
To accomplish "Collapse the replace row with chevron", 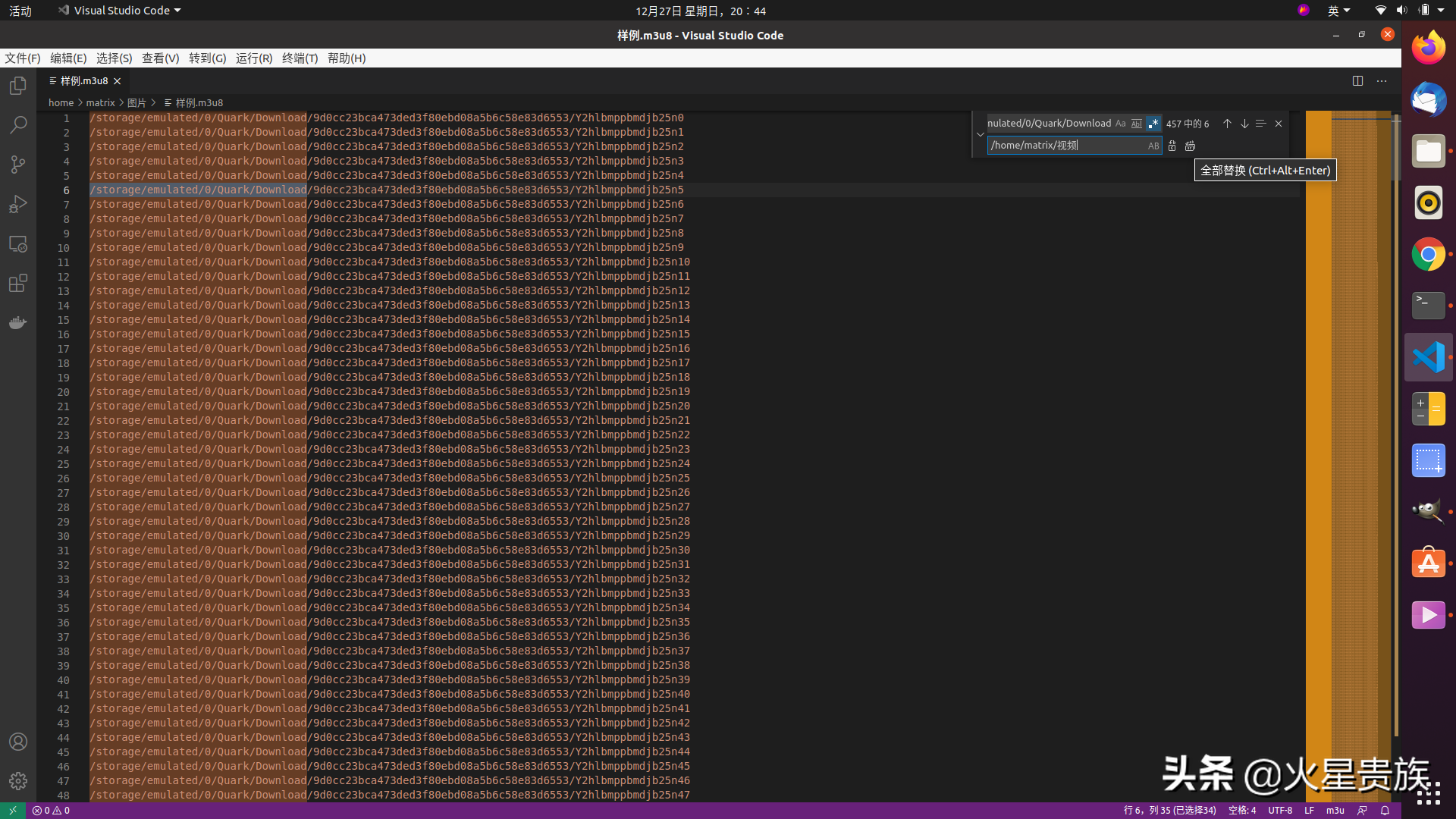I will 981,134.
